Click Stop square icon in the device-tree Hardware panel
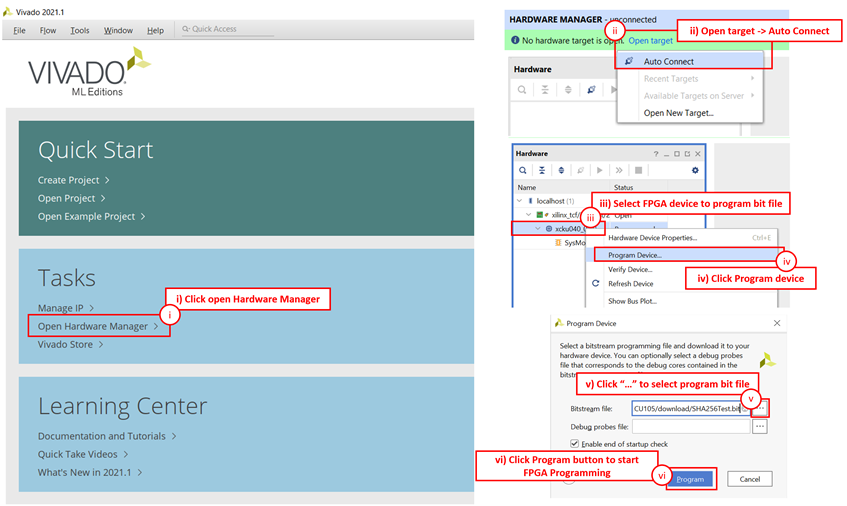 638,170
